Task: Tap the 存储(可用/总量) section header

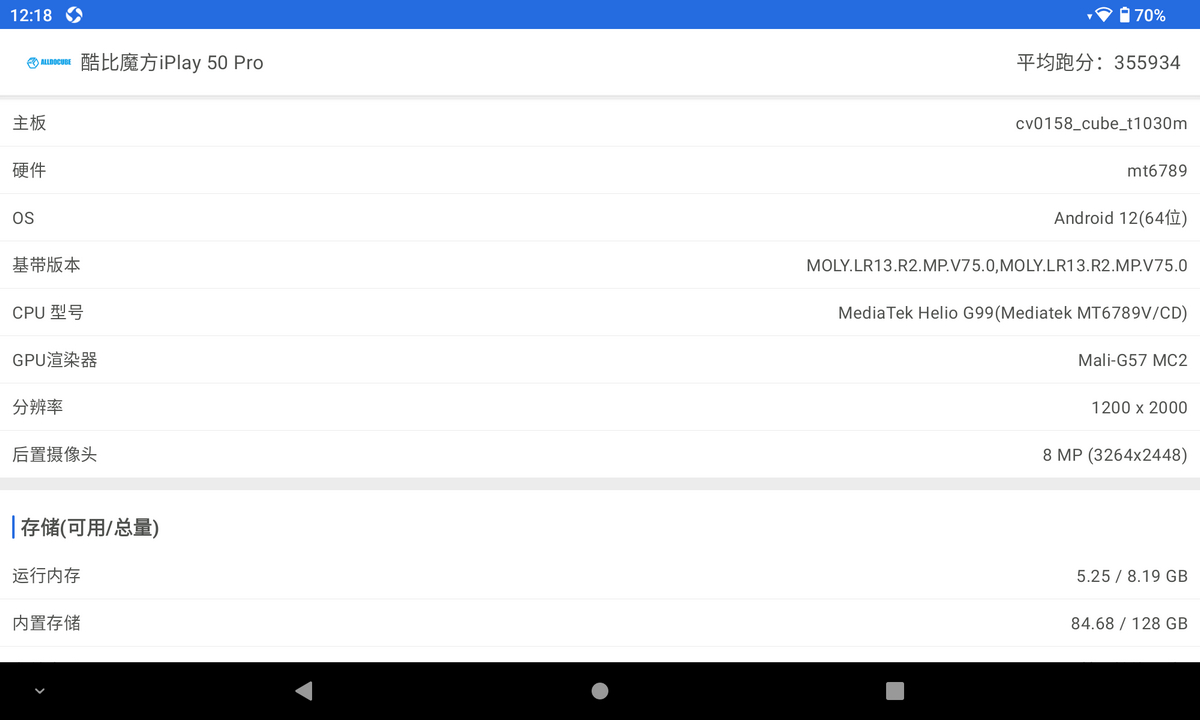Action: 89,527
